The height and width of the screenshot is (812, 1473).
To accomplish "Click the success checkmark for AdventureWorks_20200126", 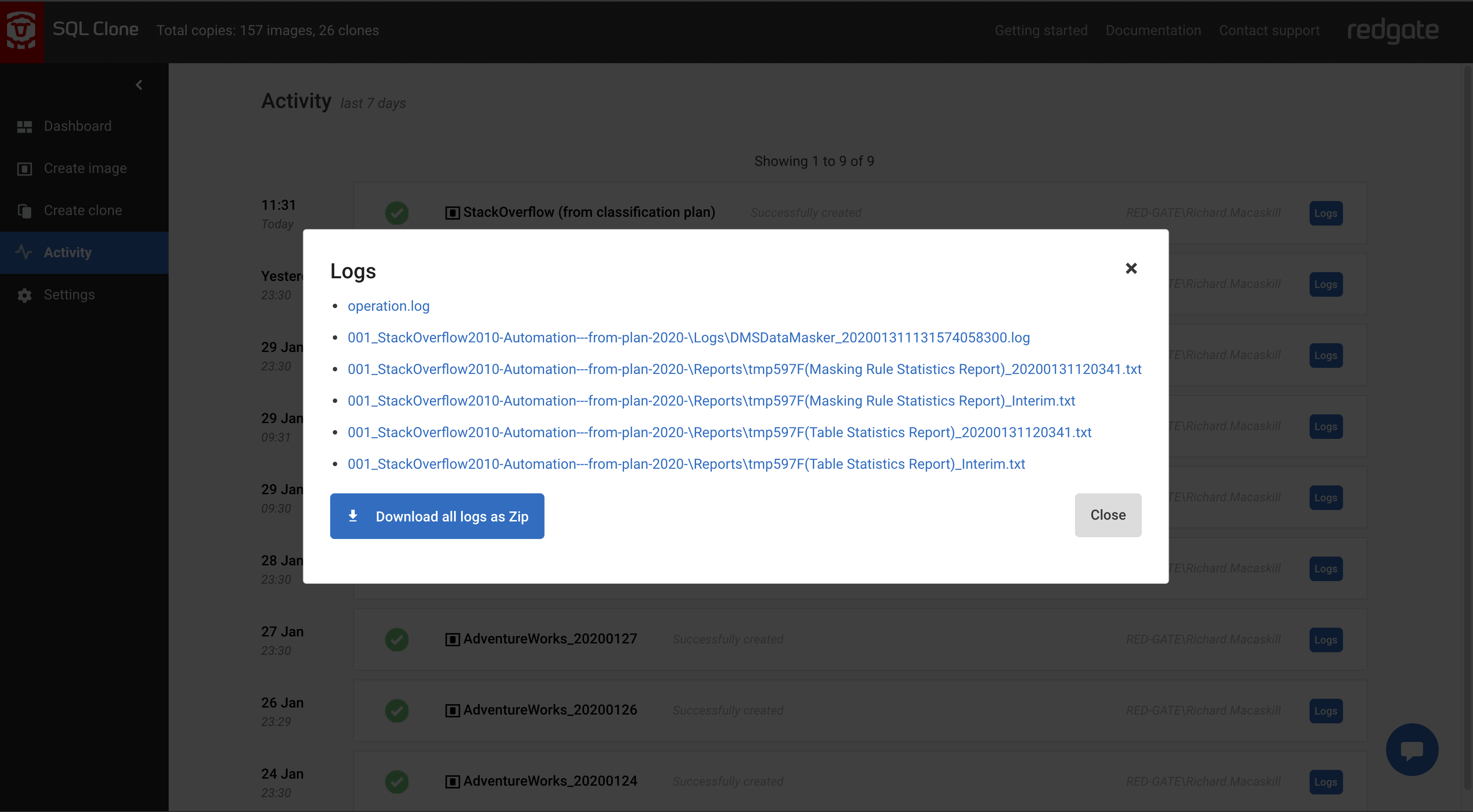I will click(396, 711).
